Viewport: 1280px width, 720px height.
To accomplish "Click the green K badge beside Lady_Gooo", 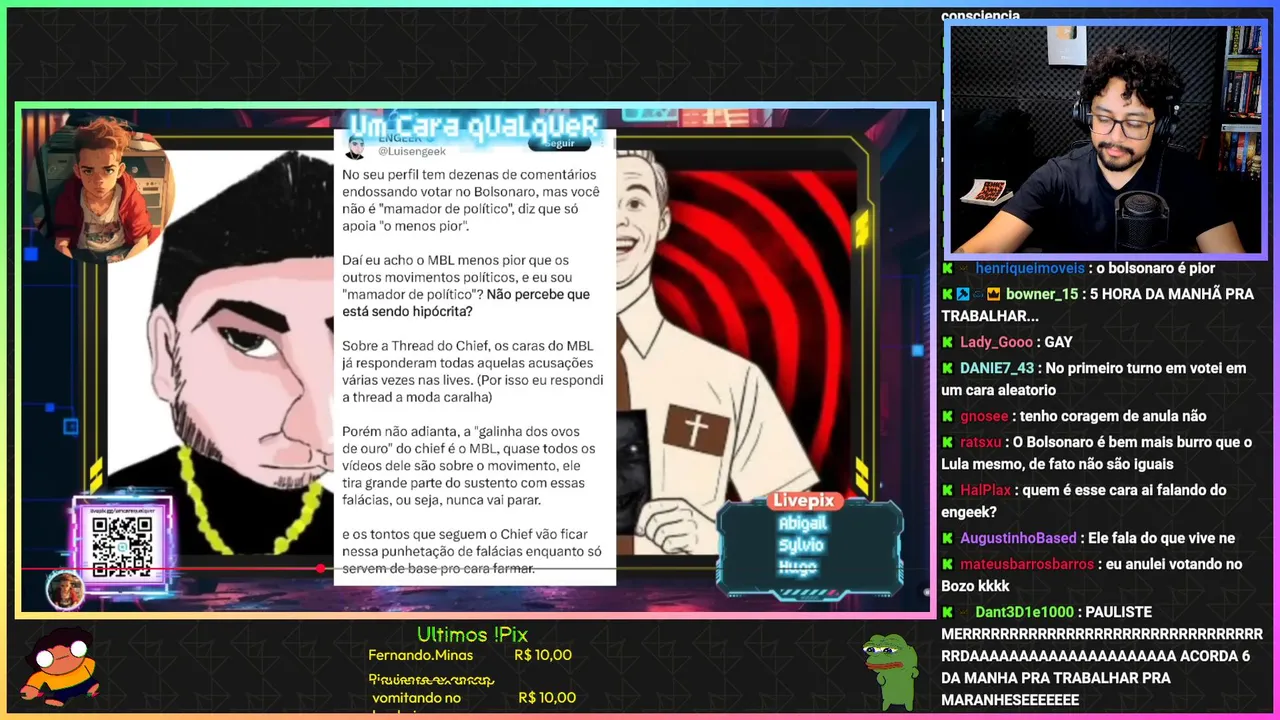I will (947, 342).
